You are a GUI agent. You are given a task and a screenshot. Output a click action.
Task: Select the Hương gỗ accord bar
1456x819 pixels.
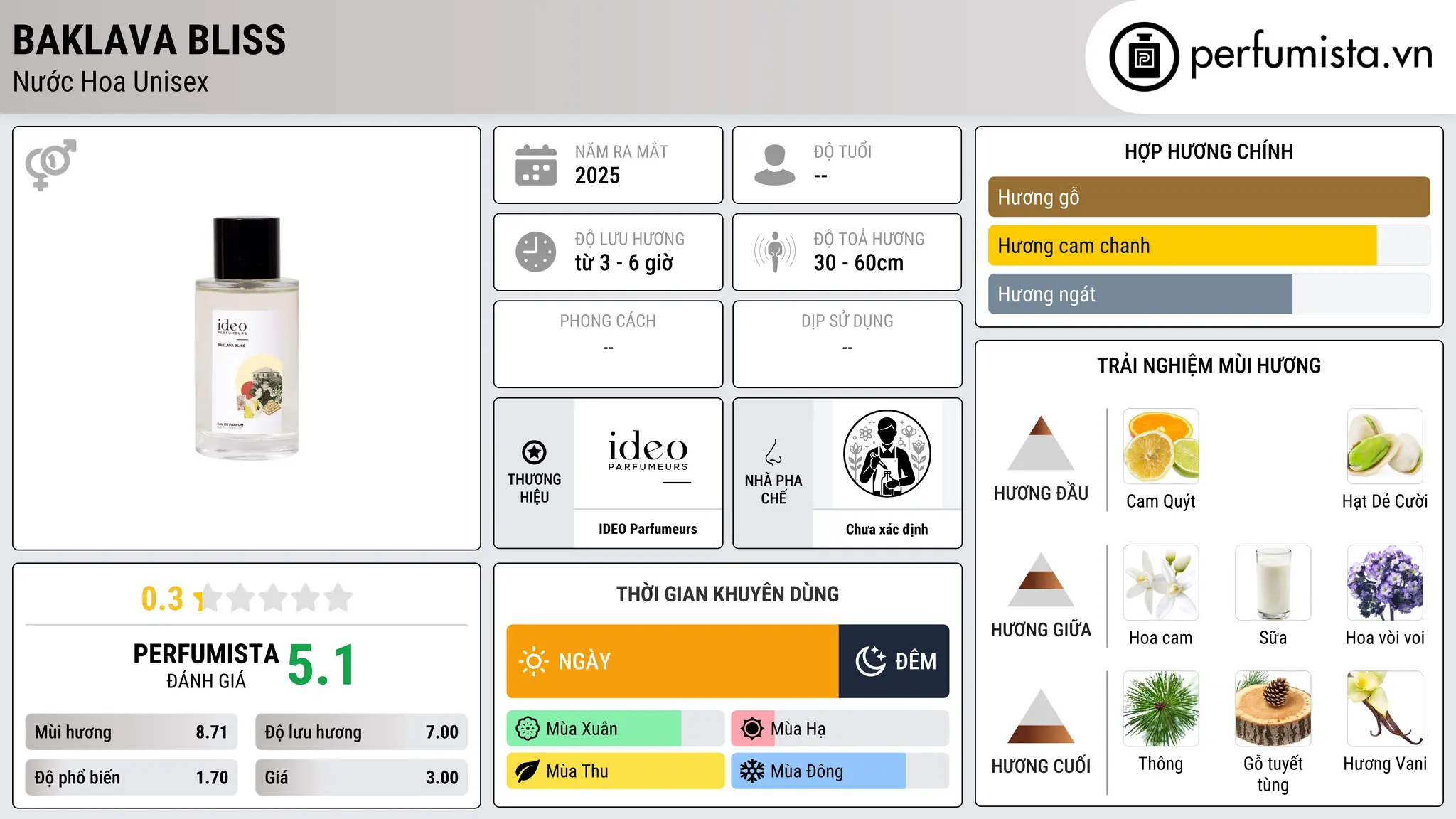pyautogui.click(x=1209, y=197)
